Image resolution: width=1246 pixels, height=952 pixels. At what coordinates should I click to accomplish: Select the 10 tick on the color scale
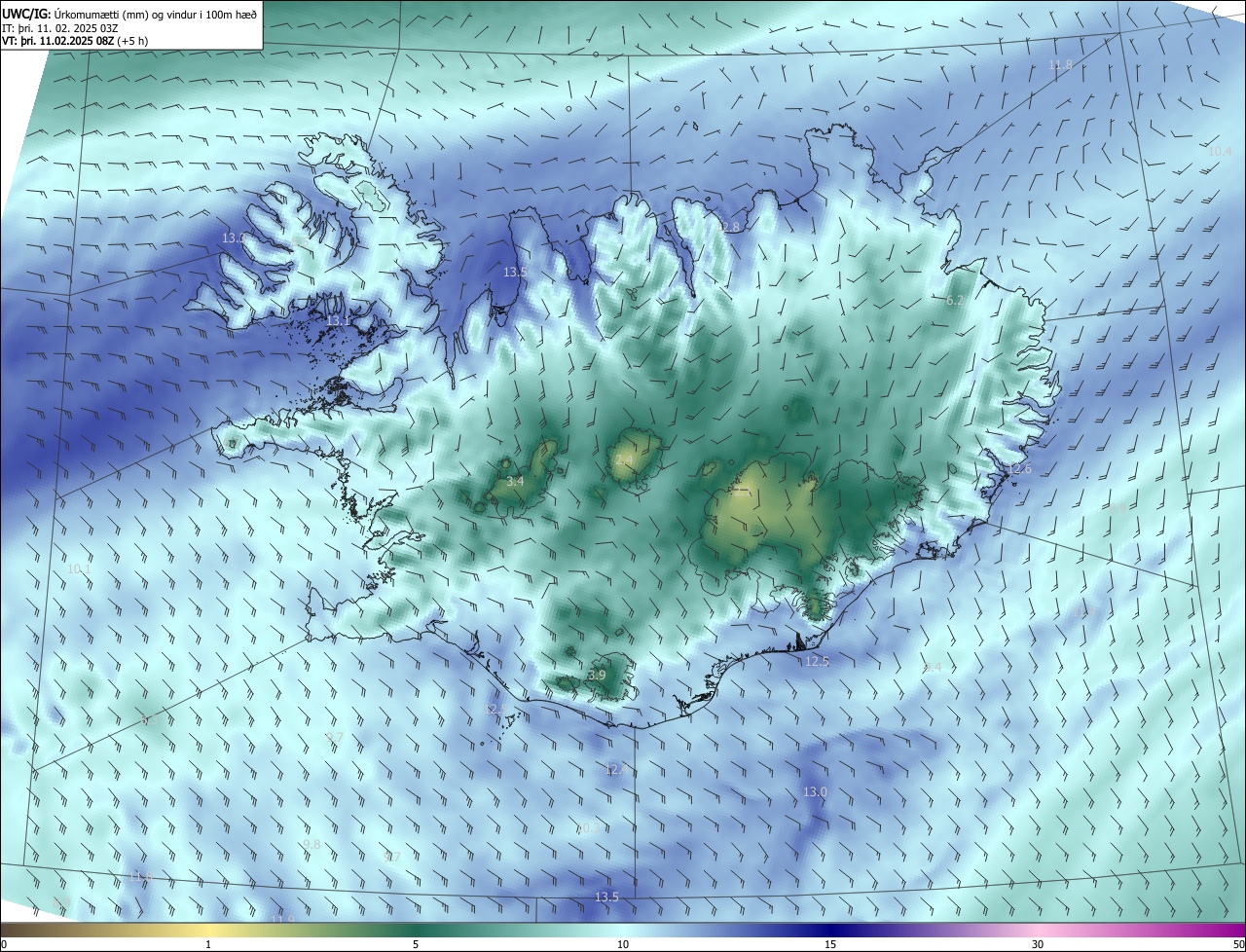click(623, 944)
